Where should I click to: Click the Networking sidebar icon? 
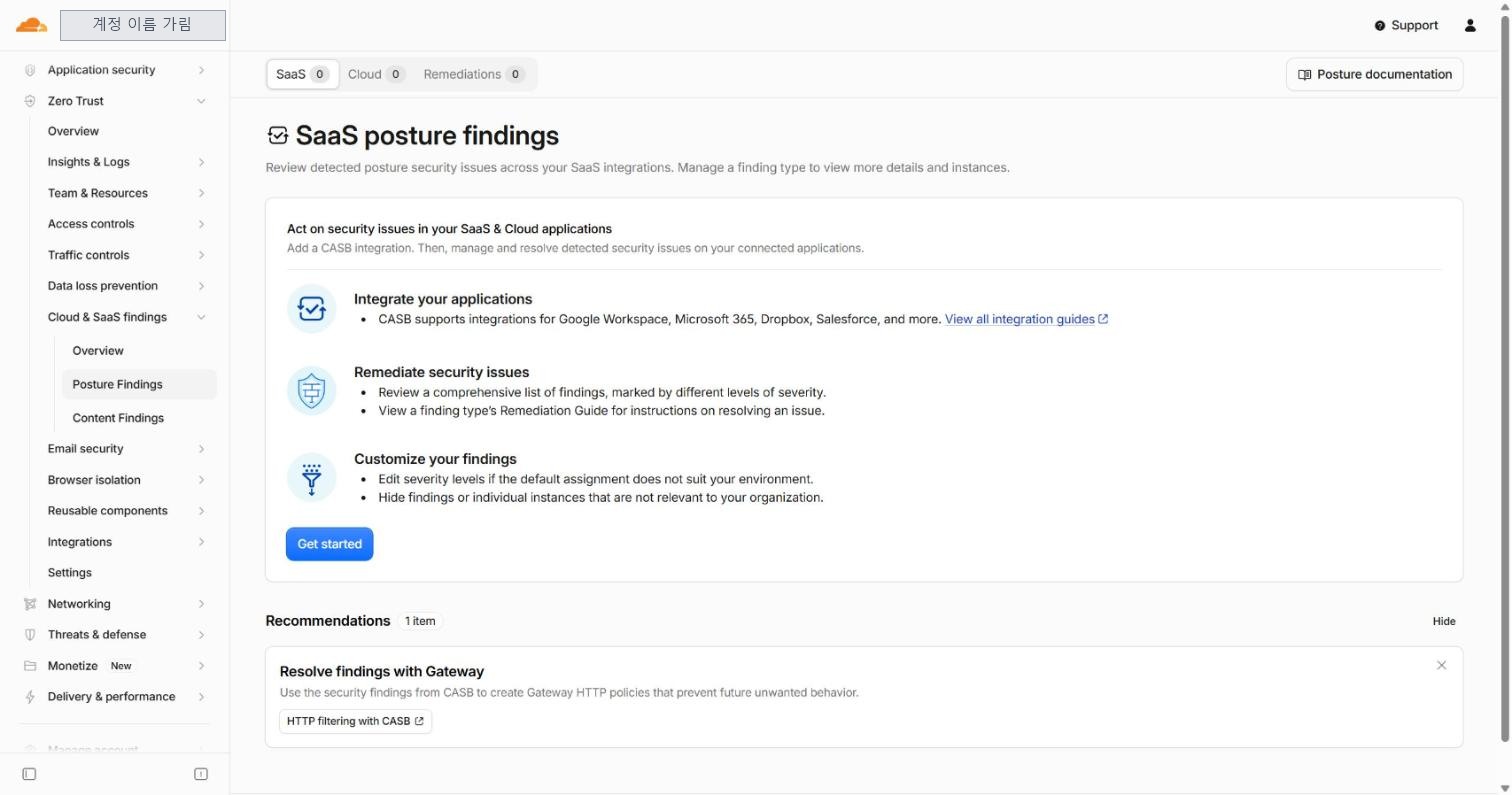pos(30,604)
